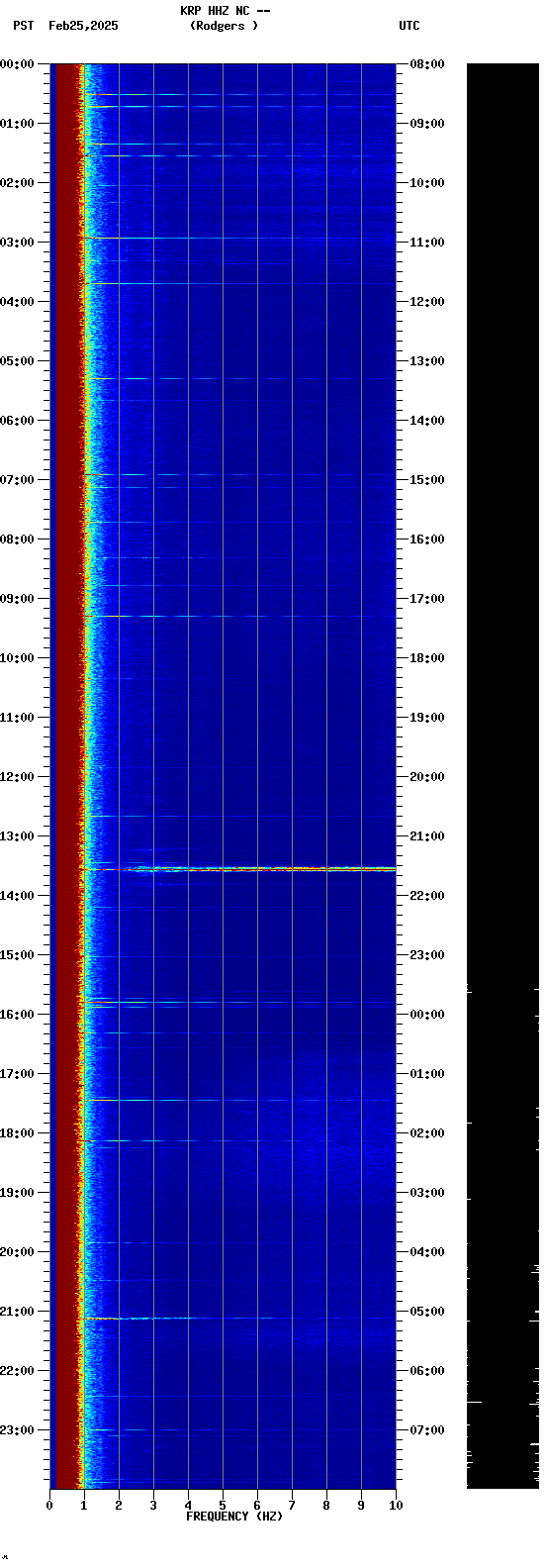Click 11:00 on the PST axis

point(17,718)
